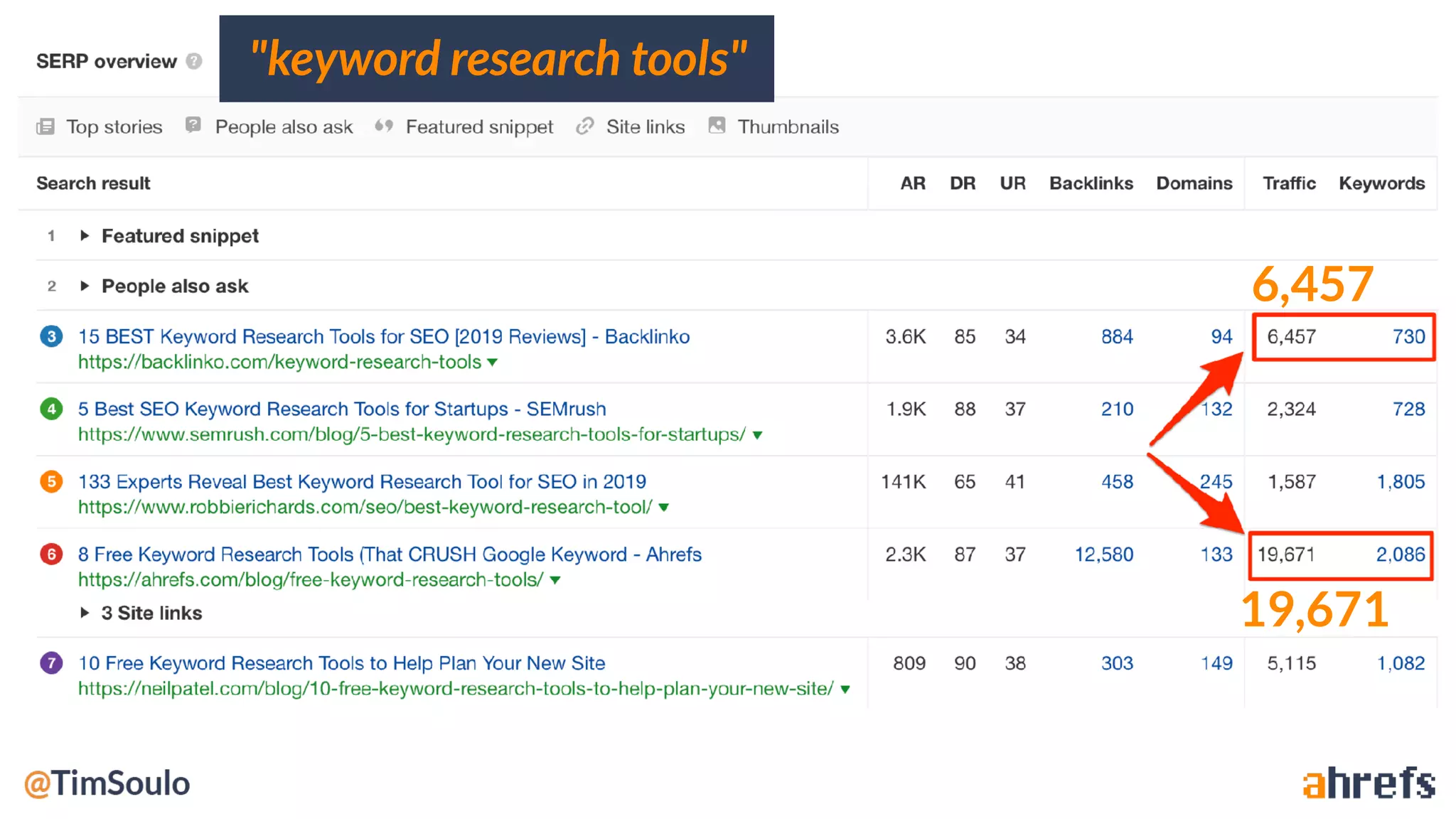Expand the Featured snippet row
Screen dimensions: 1456x819
coord(85,235)
